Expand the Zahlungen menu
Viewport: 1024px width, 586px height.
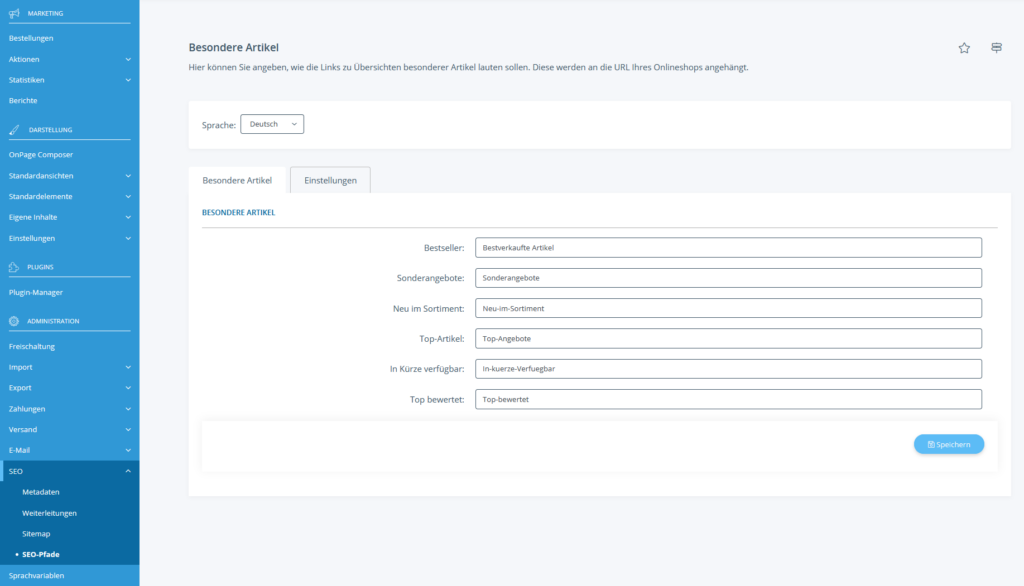coord(69,409)
